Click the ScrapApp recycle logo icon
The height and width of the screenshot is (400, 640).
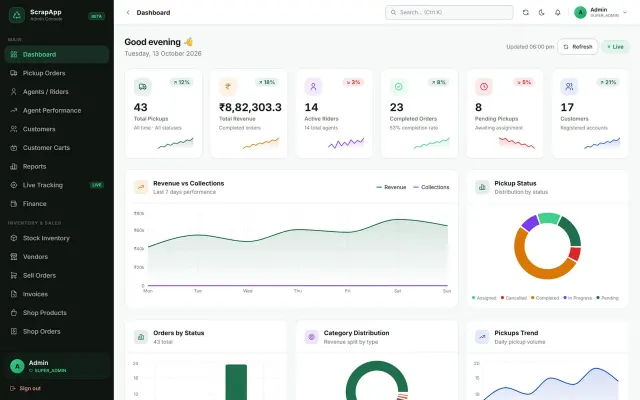[x=17, y=15]
